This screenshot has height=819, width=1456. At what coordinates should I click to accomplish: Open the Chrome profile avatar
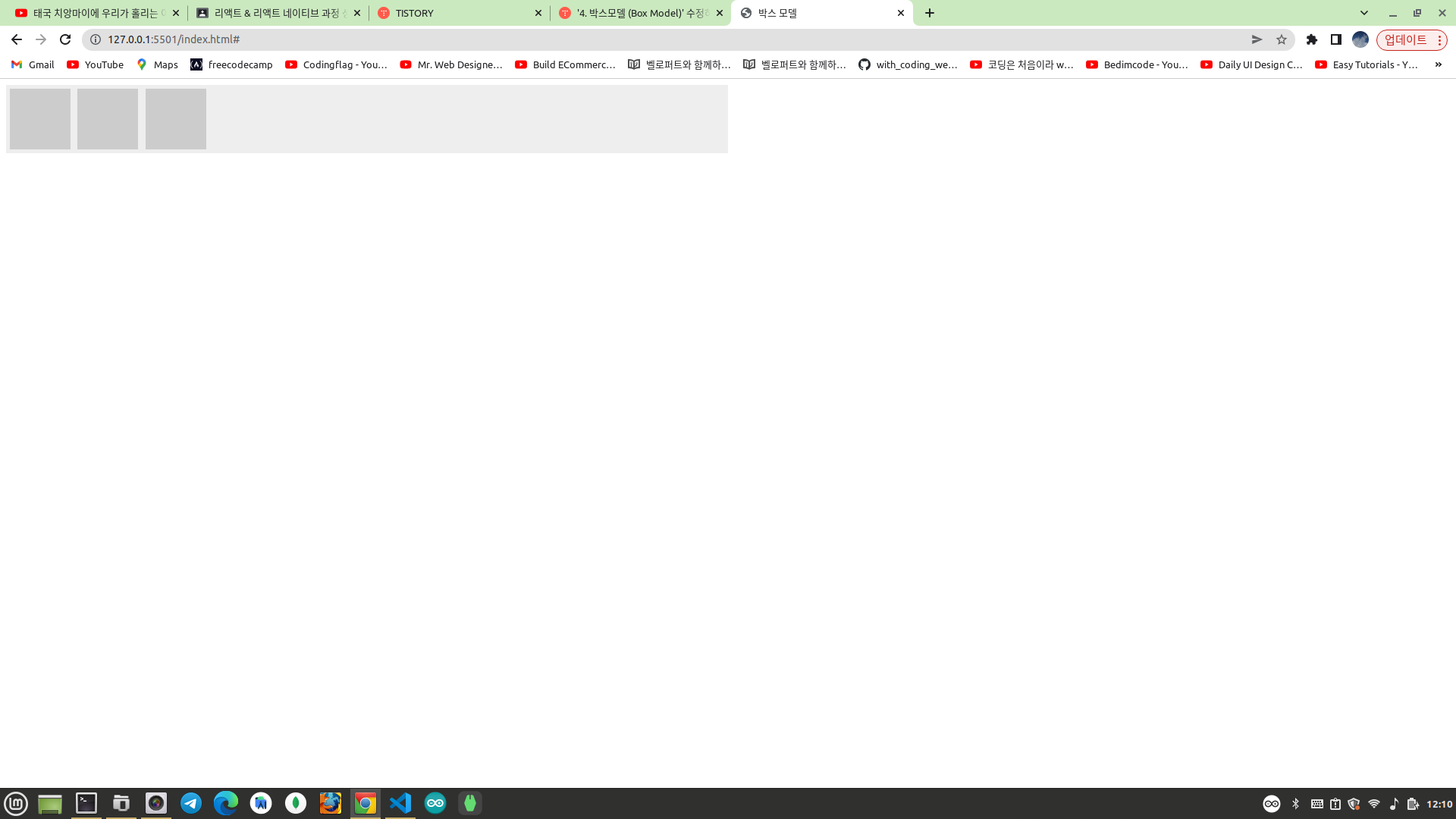1360,39
